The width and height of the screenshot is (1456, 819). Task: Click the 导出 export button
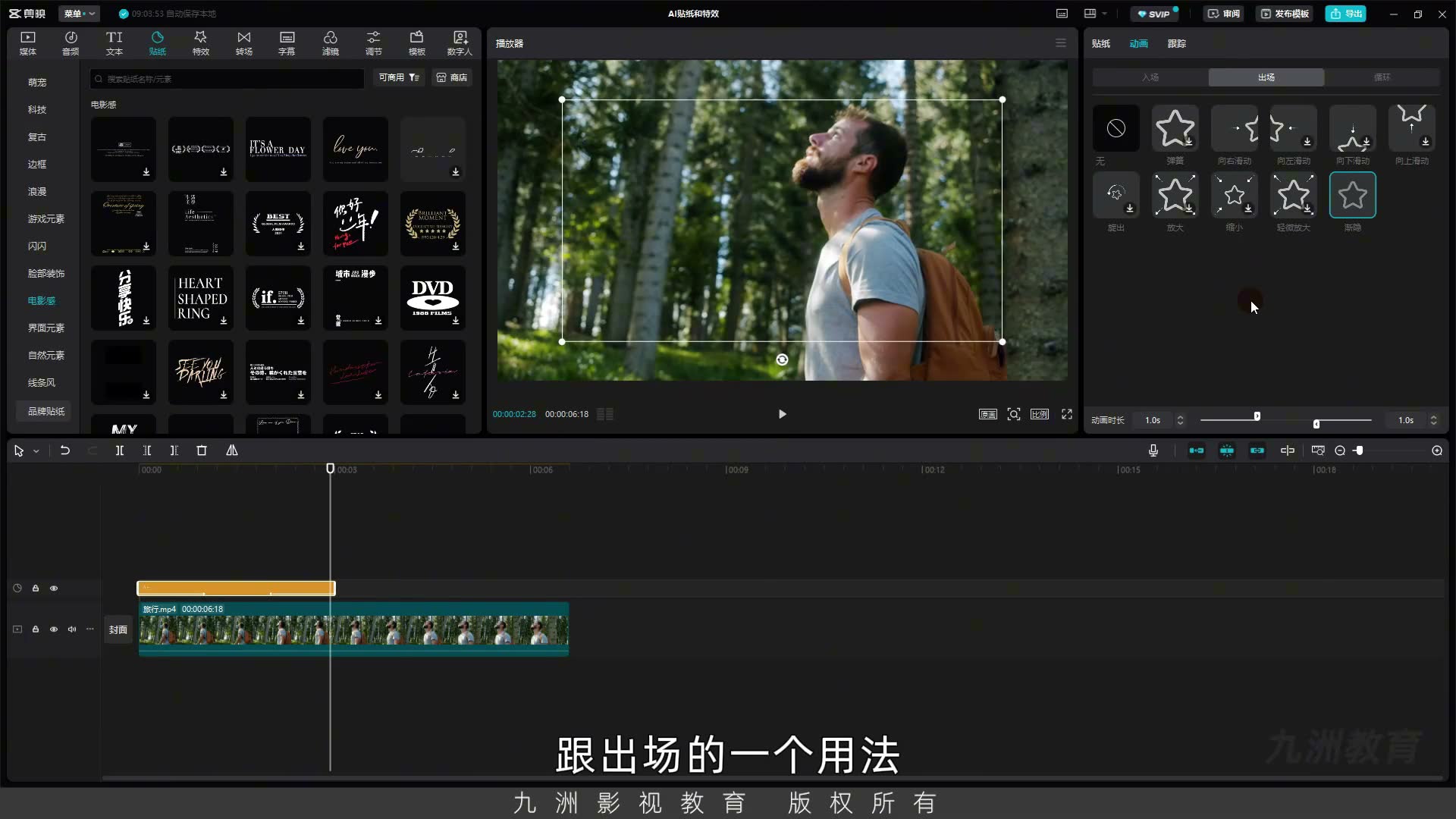(x=1346, y=14)
